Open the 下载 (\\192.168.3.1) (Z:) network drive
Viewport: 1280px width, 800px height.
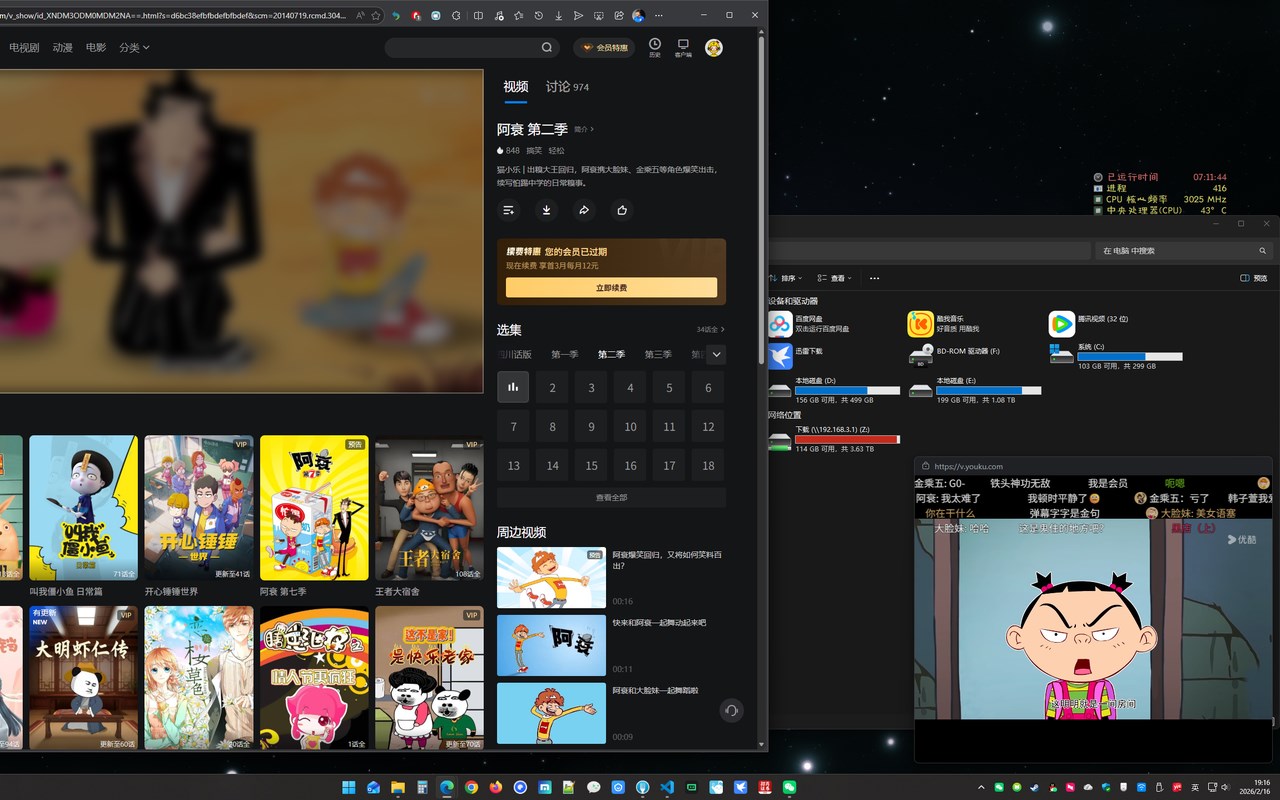[x=834, y=439]
